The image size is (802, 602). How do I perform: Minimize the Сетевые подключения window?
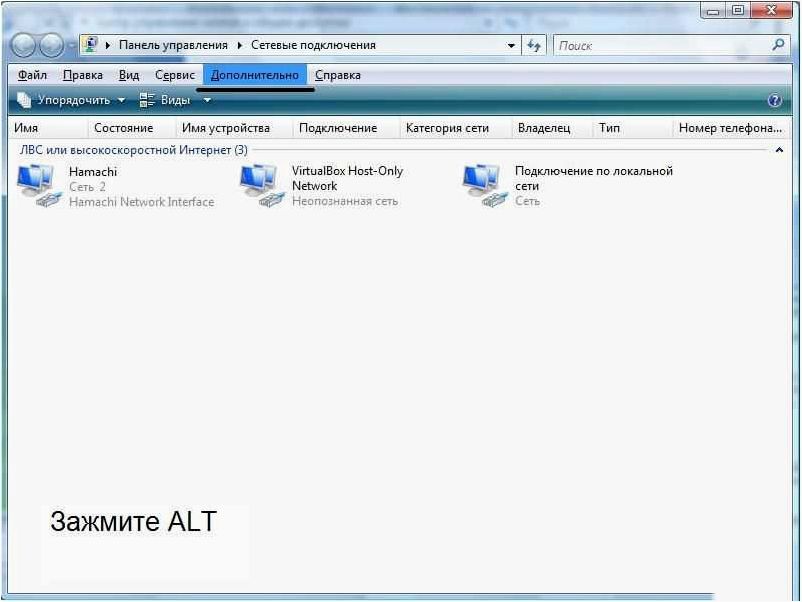tap(714, 10)
